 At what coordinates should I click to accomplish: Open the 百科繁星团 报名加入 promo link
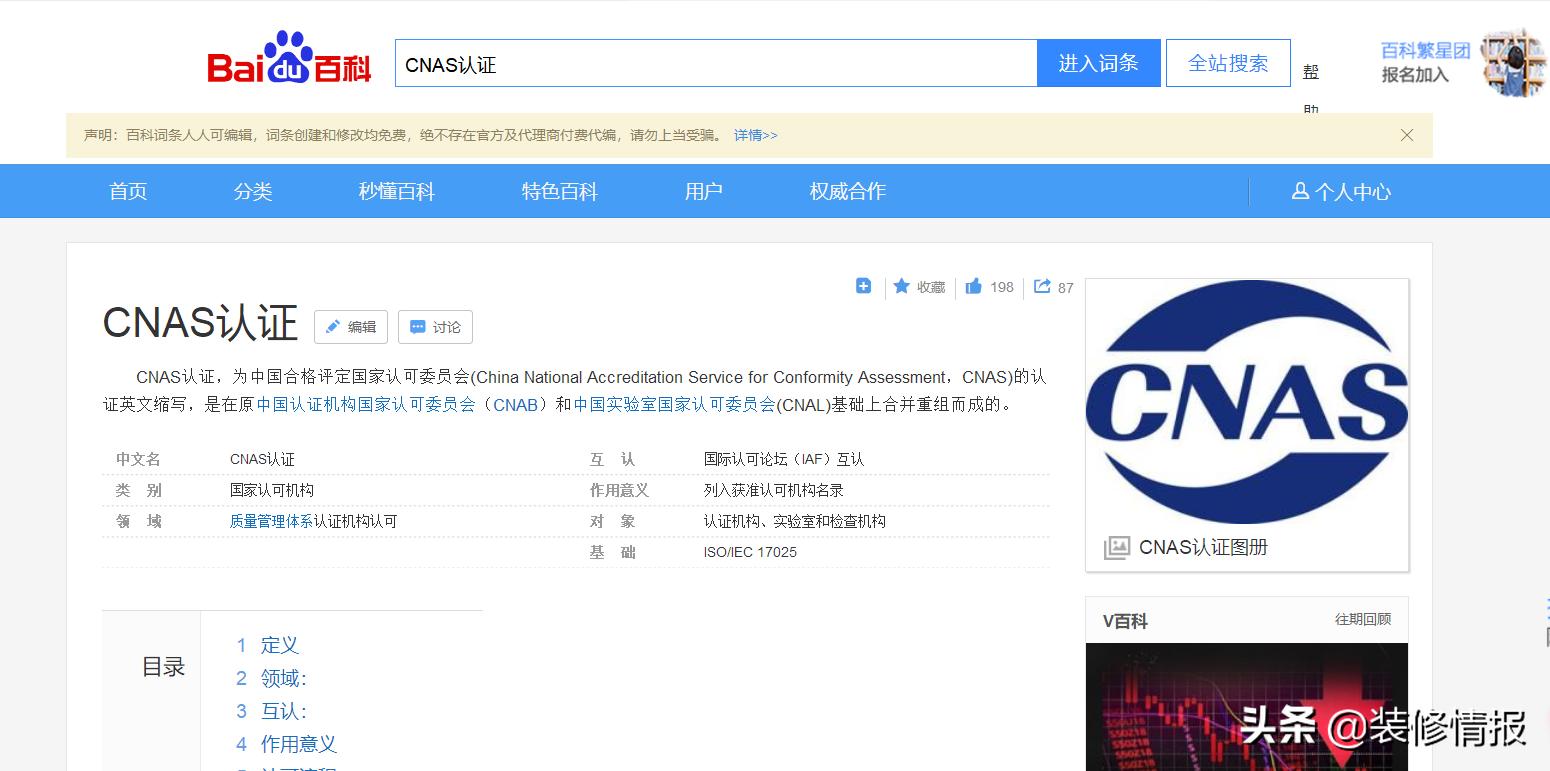click(x=1425, y=62)
